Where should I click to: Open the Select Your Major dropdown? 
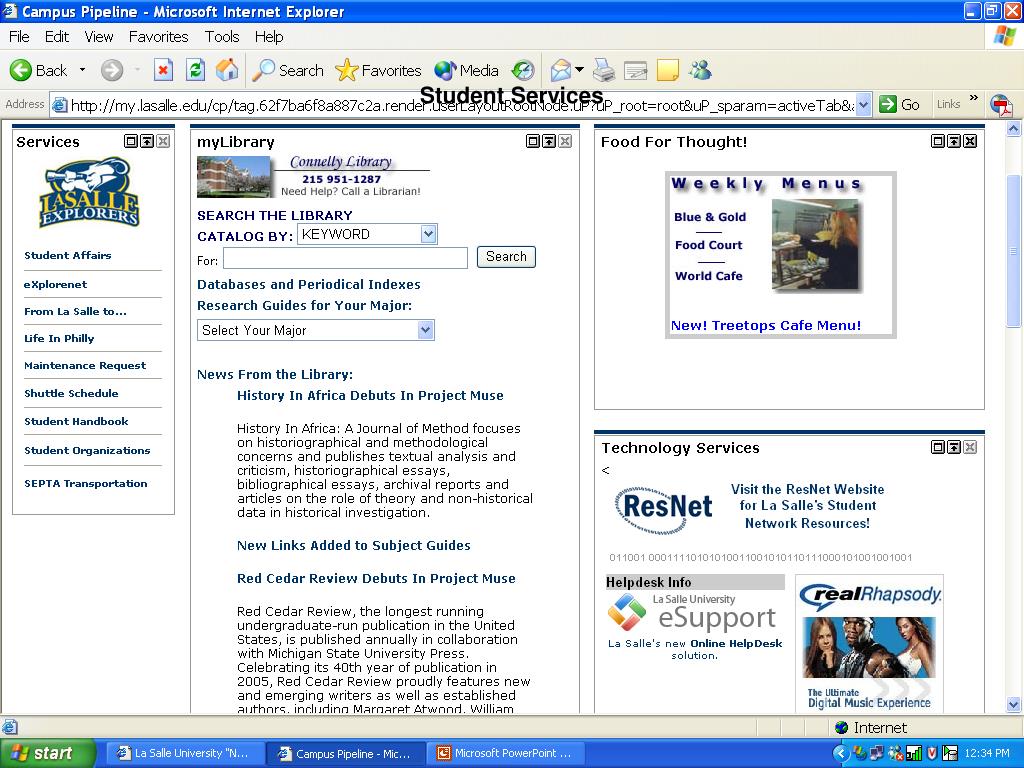tap(315, 330)
